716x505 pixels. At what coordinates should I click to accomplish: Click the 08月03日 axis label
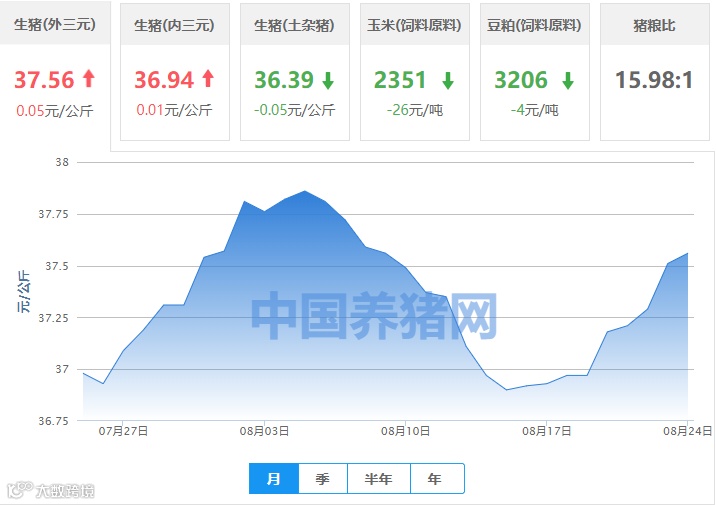pyautogui.click(x=264, y=431)
